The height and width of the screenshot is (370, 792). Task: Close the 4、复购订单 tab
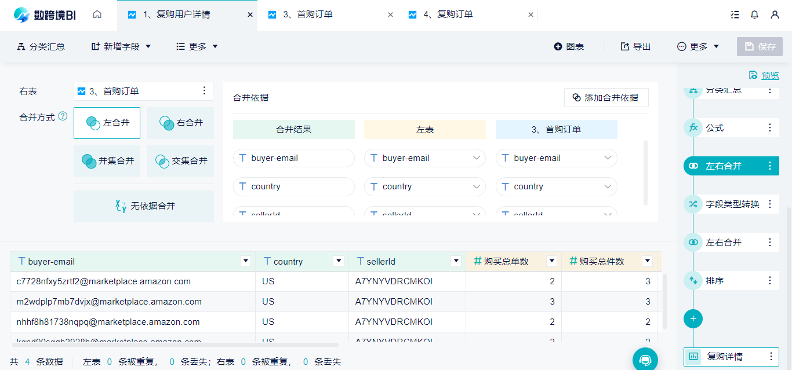click(x=530, y=15)
